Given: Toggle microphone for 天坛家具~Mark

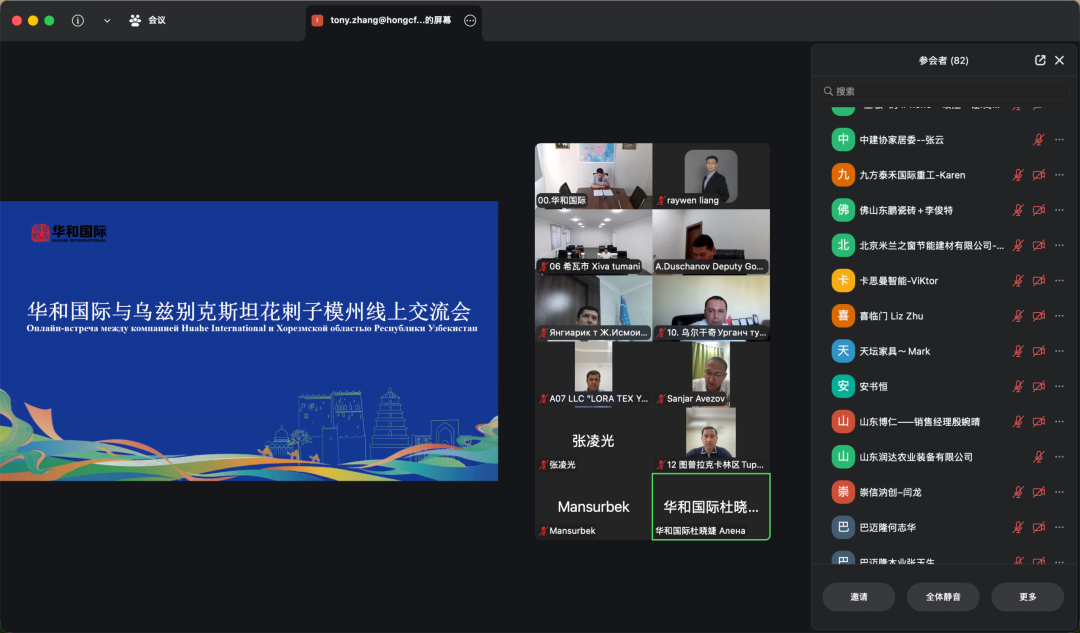Looking at the screenshot, I should (x=1018, y=351).
